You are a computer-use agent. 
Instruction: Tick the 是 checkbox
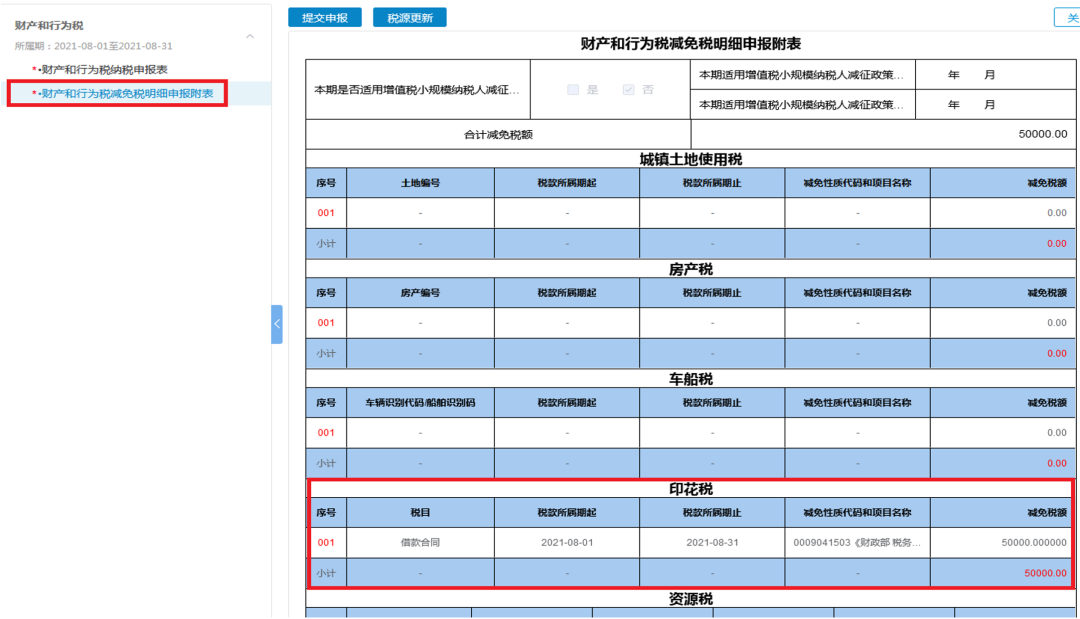pyautogui.click(x=573, y=90)
